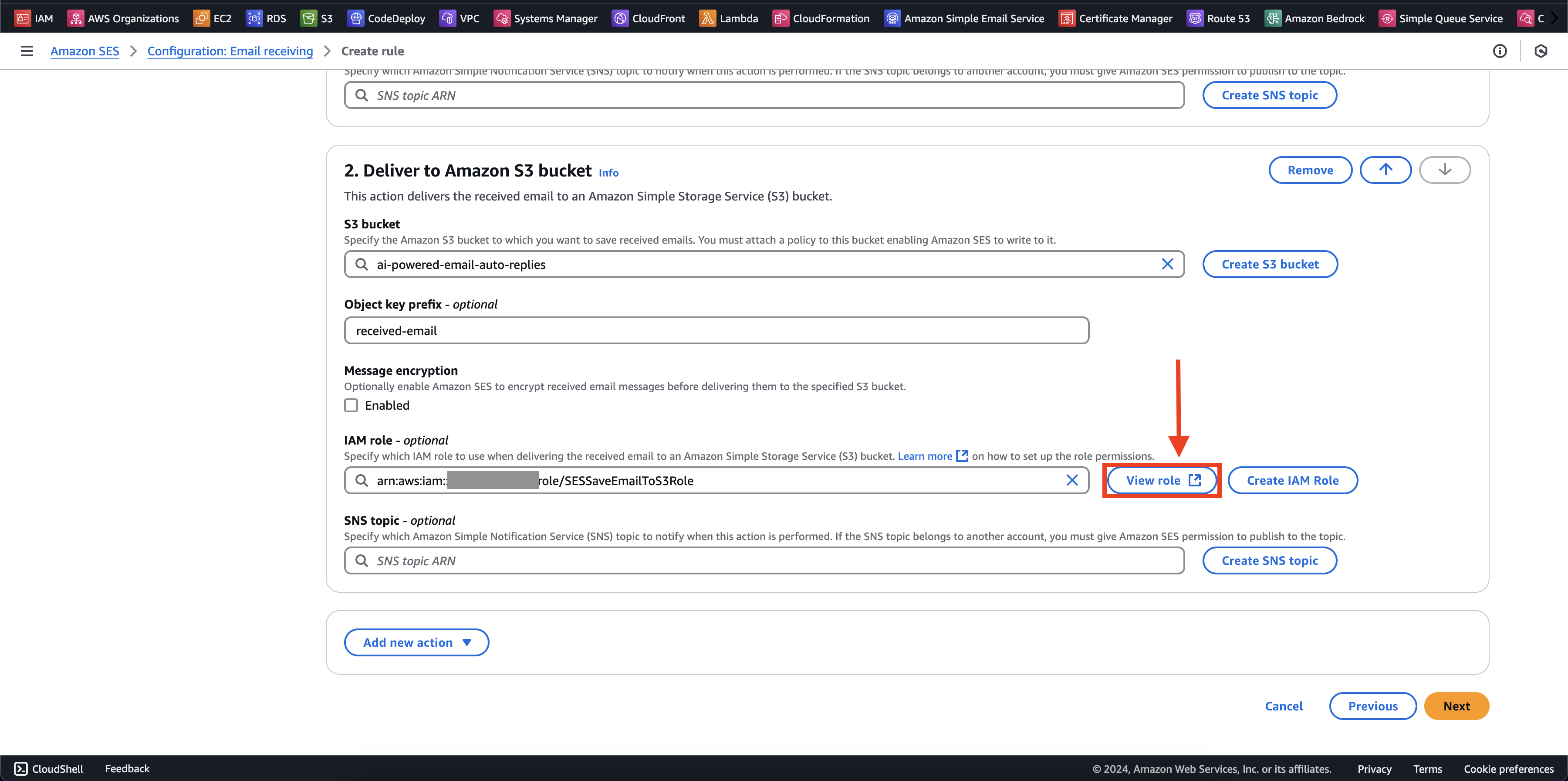Open the Route 53 shortcut
Viewport: 1568px width, 781px height.
(1218, 18)
